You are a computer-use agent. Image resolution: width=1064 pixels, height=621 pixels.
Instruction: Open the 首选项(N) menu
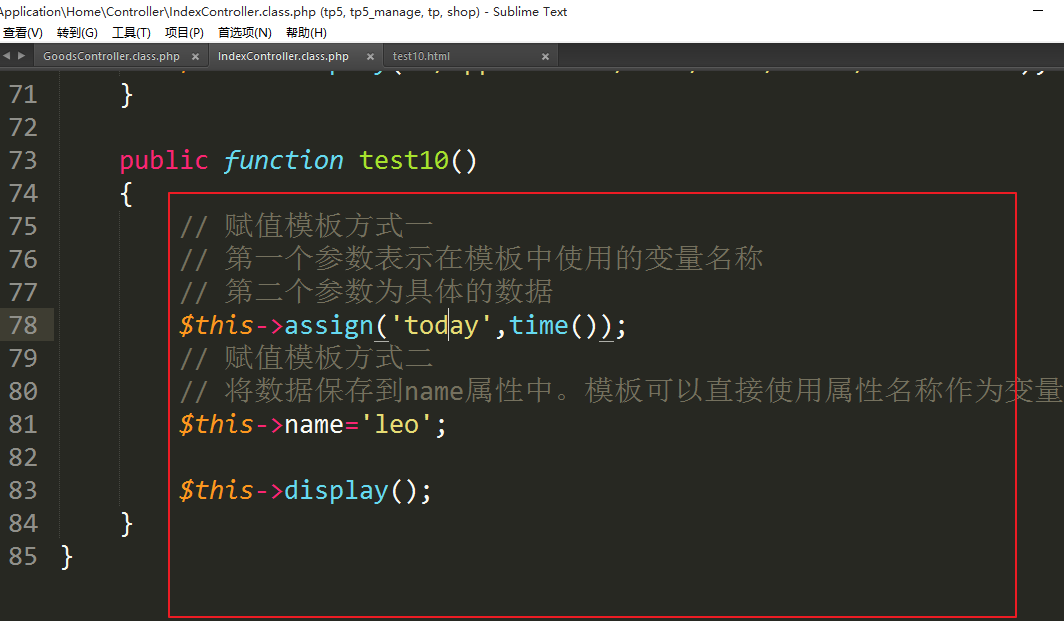(x=244, y=33)
